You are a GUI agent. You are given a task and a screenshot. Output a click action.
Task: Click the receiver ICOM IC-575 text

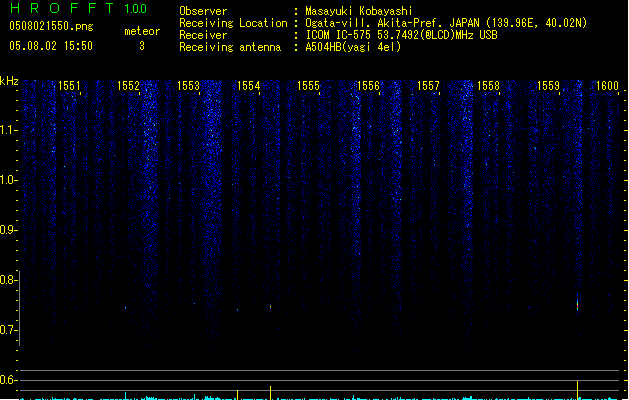tap(402, 35)
